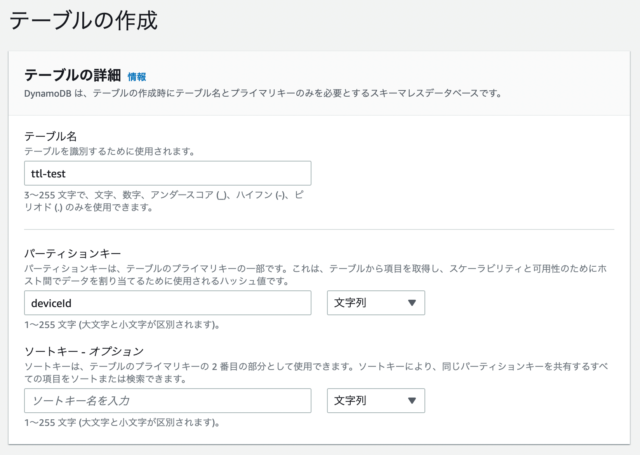Viewport: 640px width, 455px height.
Task: Open the partition key 文字列 type dropdown
Action: point(375,302)
